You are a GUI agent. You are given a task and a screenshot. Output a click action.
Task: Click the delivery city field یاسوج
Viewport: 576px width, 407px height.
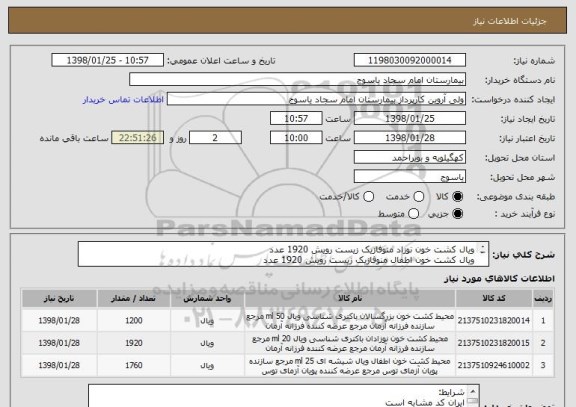click(410, 177)
